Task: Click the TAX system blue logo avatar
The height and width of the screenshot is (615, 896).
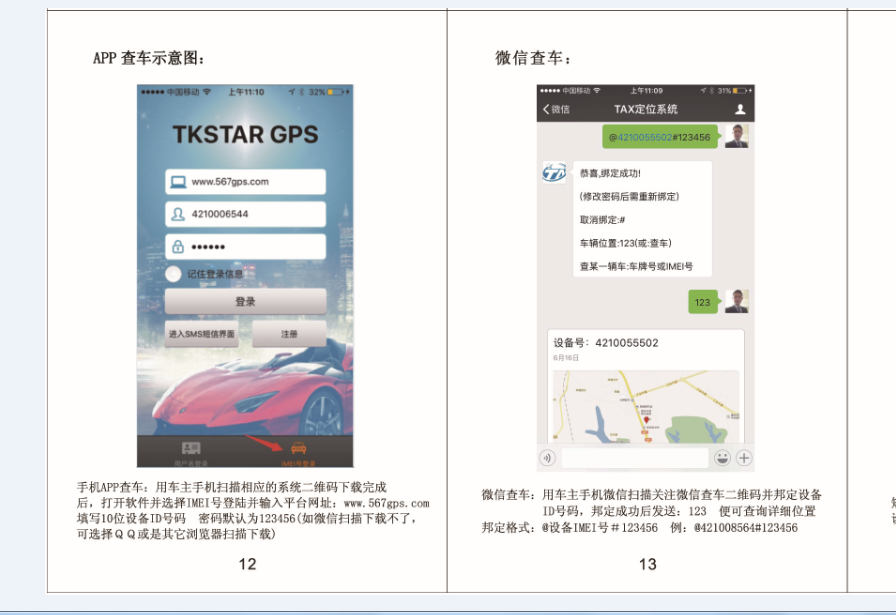Action: coord(554,172)
